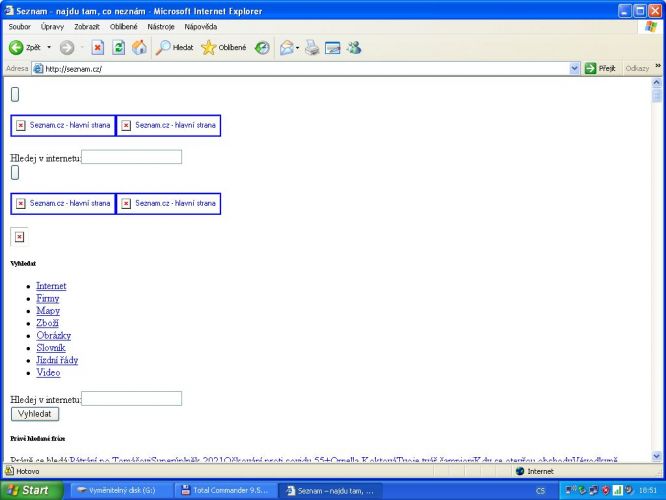Click the first upper Seznam.cz - hlavní strana image link

[63, 125]
